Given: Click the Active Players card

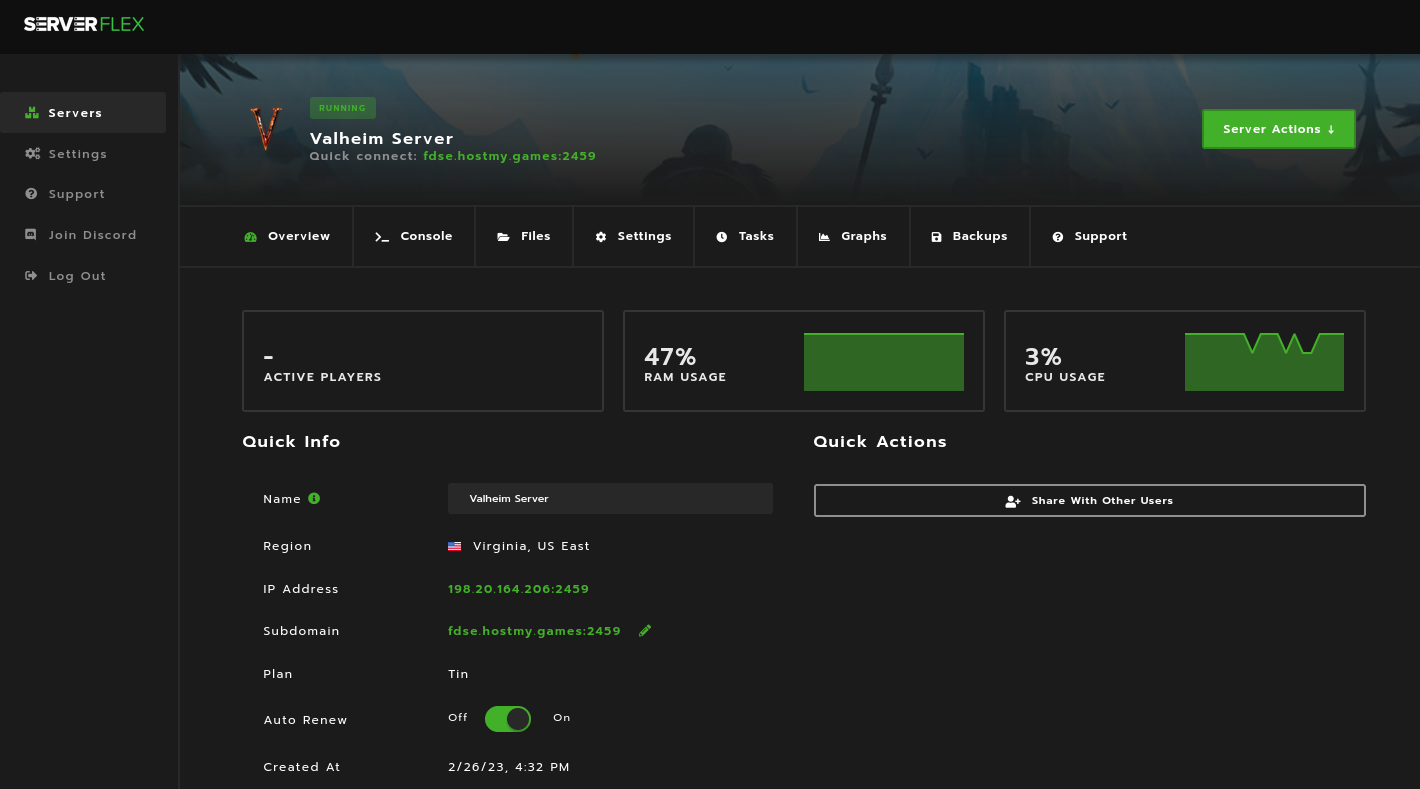Looking at the screenshot, I should [423, 361].
